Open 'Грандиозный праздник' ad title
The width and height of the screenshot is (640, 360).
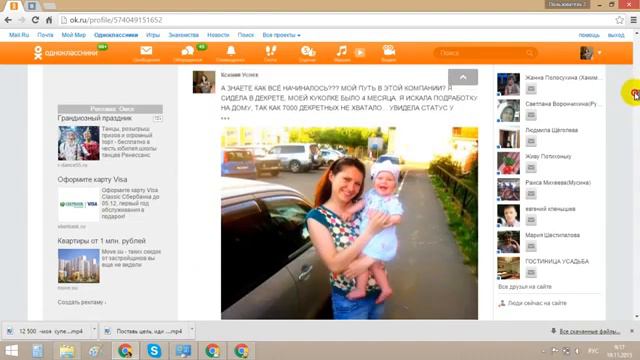[95, 118]
